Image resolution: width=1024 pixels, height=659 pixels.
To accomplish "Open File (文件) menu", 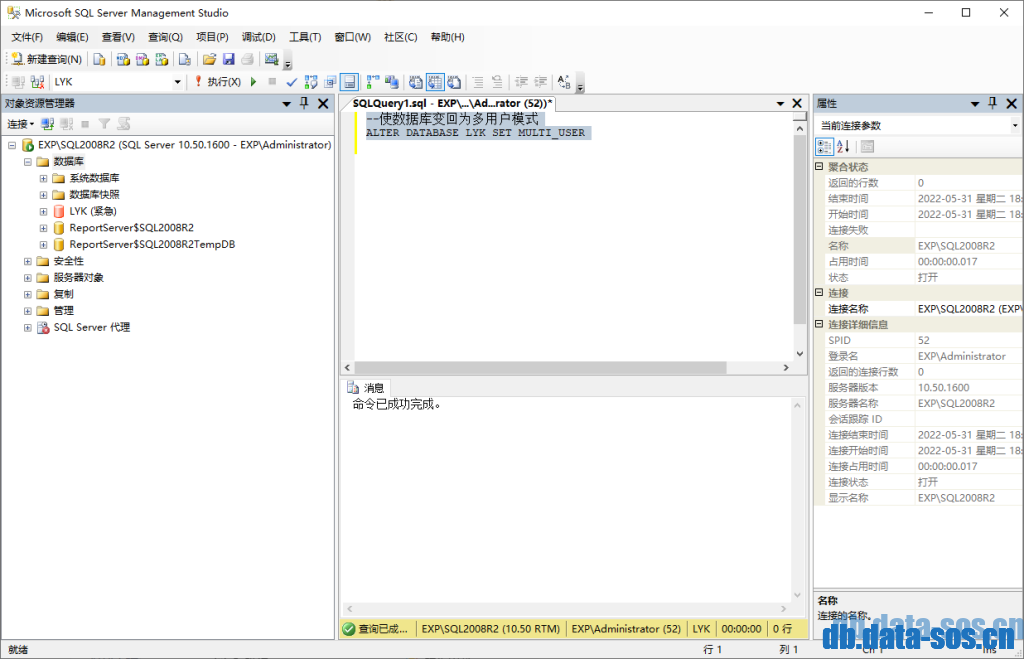I will (27, 37).
